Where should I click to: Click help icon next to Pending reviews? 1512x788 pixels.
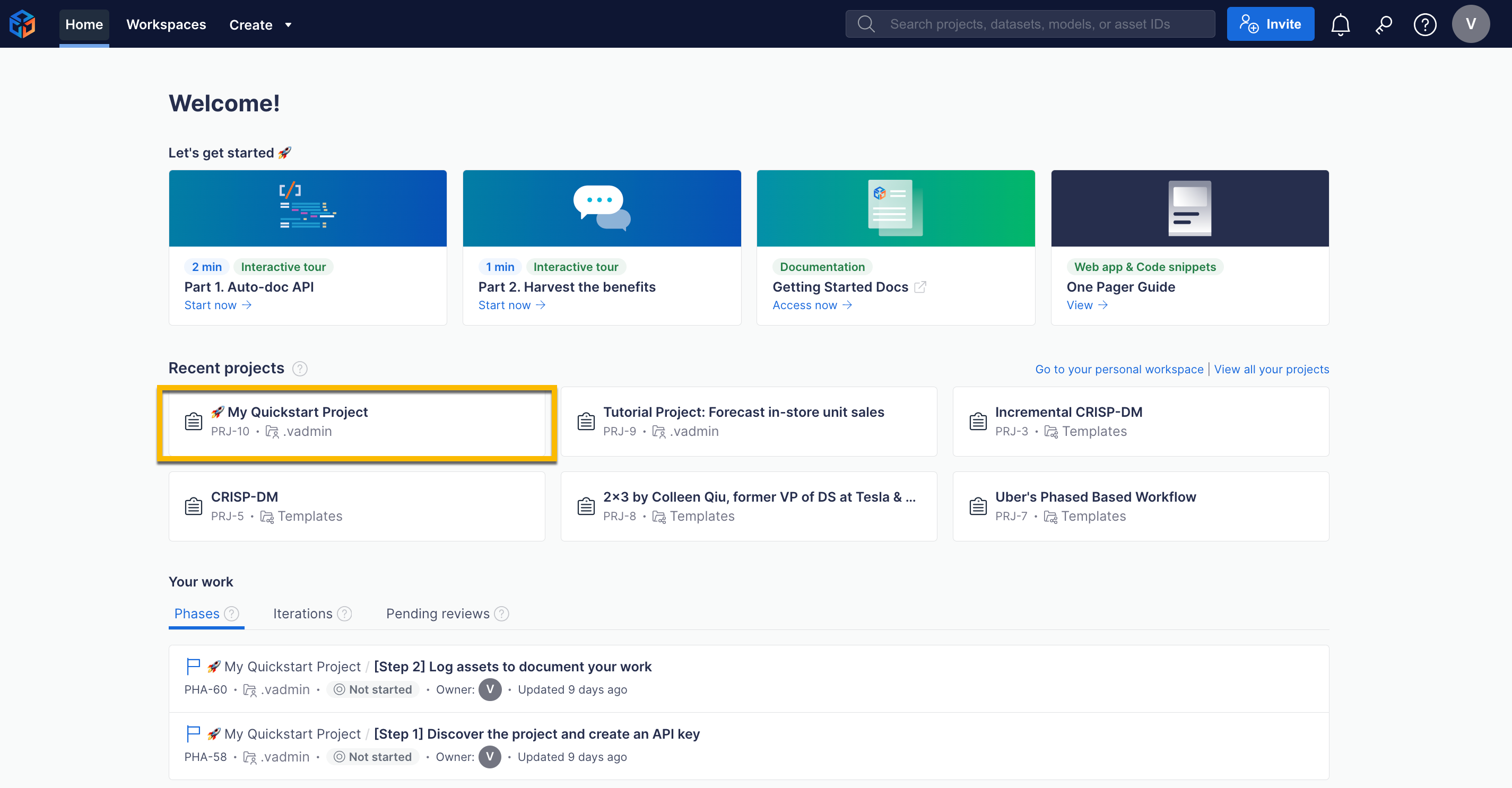click(501, 614)
